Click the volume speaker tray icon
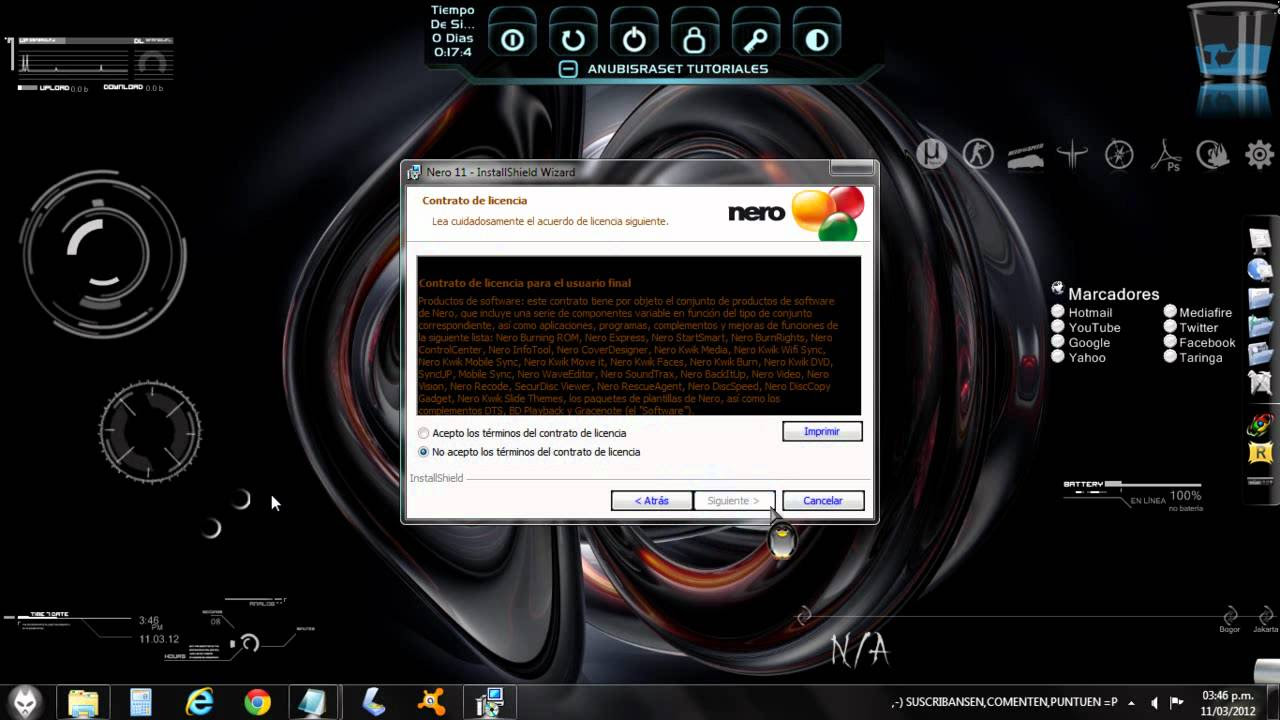The height and width of the screenshot is (720, 1280). click(x=1155, y=703)
